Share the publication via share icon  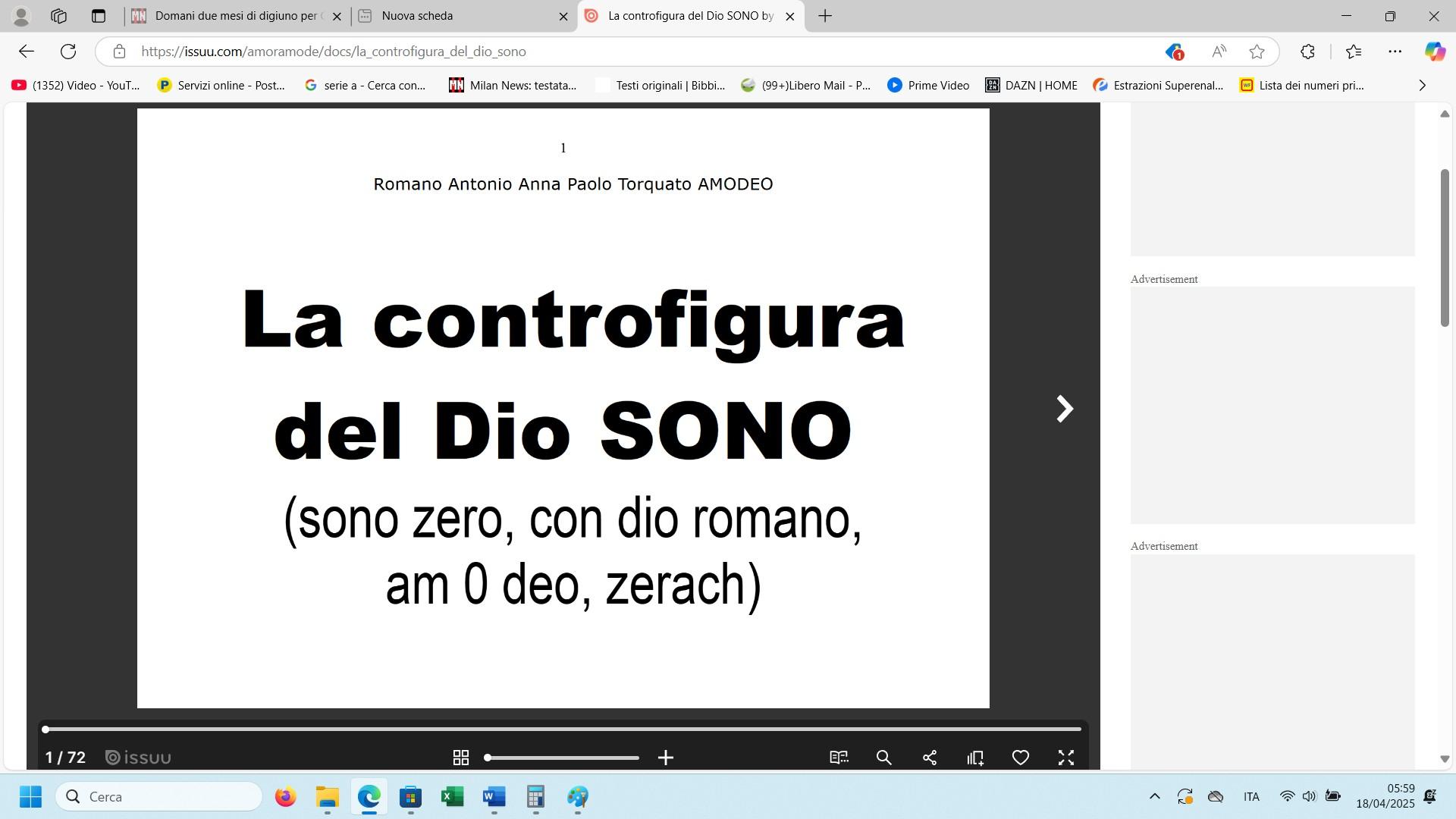(930, 758)
